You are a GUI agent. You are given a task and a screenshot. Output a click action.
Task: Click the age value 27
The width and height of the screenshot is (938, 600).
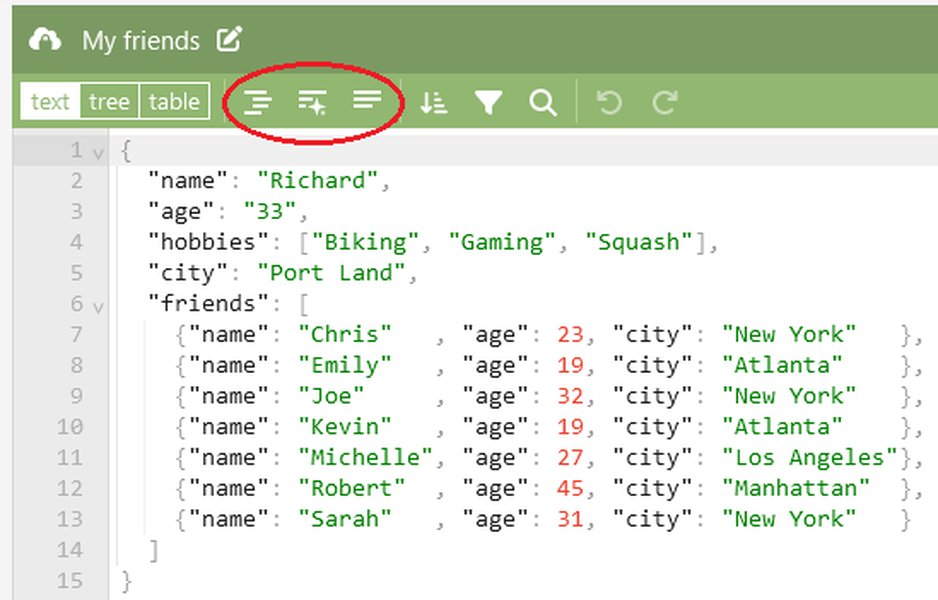[x=570, y=457]
